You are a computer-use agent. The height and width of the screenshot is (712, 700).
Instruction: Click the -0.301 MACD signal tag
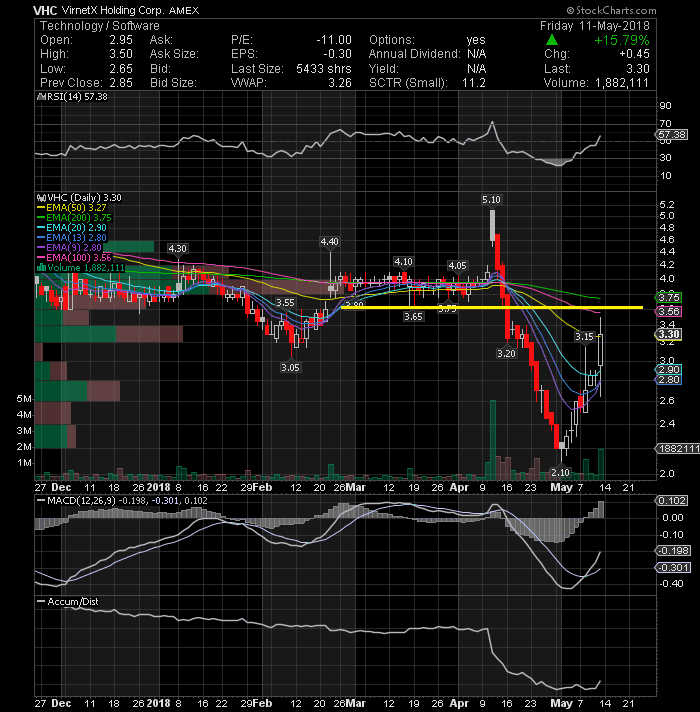point(673,568)
